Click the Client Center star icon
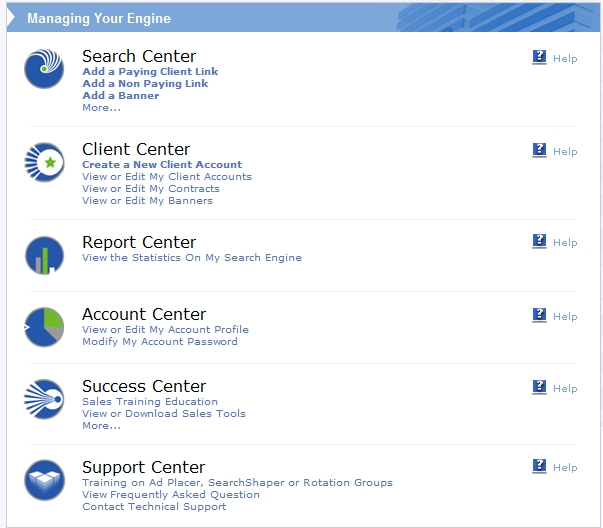 pyautogui.click(x=44, y=162)
